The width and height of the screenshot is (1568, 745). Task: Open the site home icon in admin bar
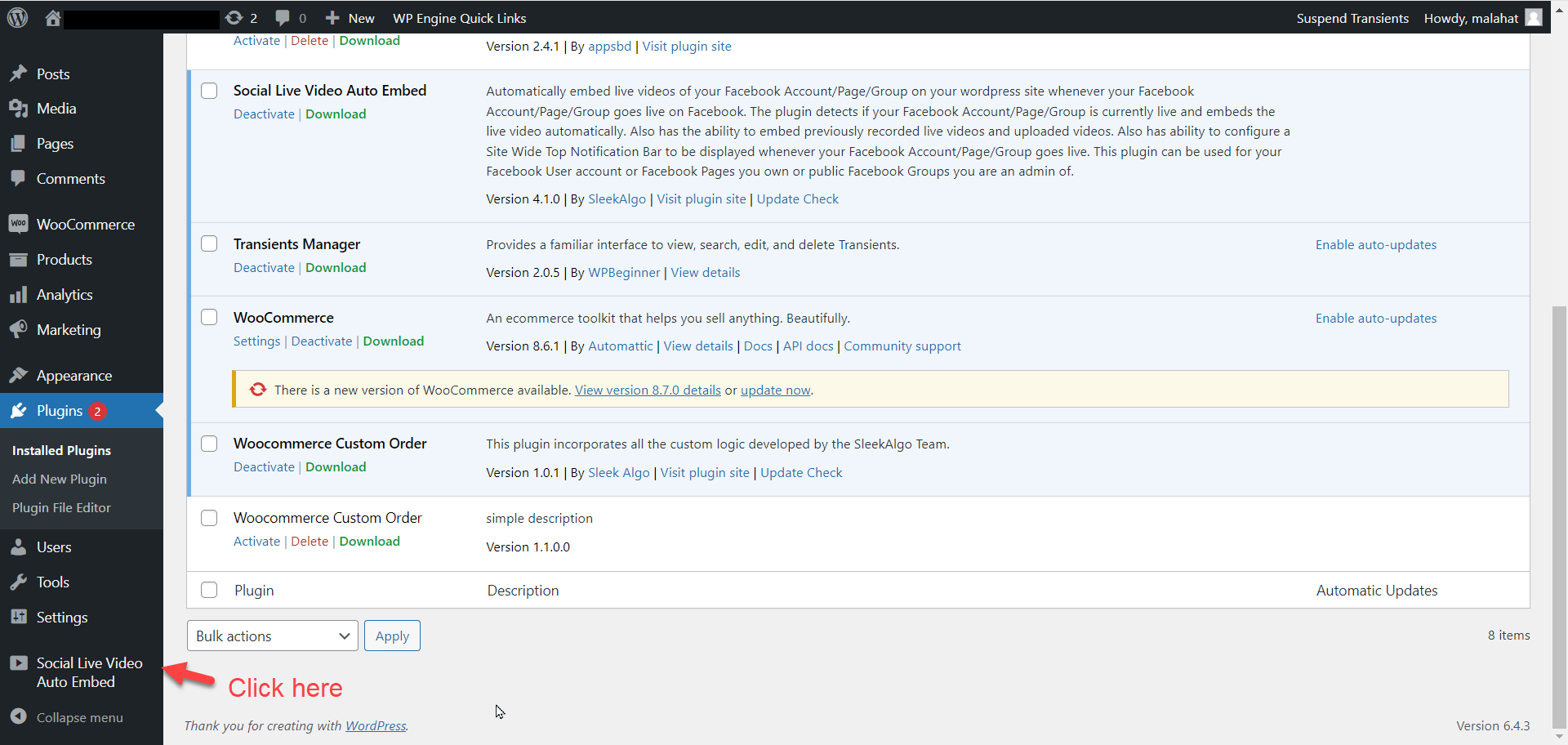click(x=53, y=18)
